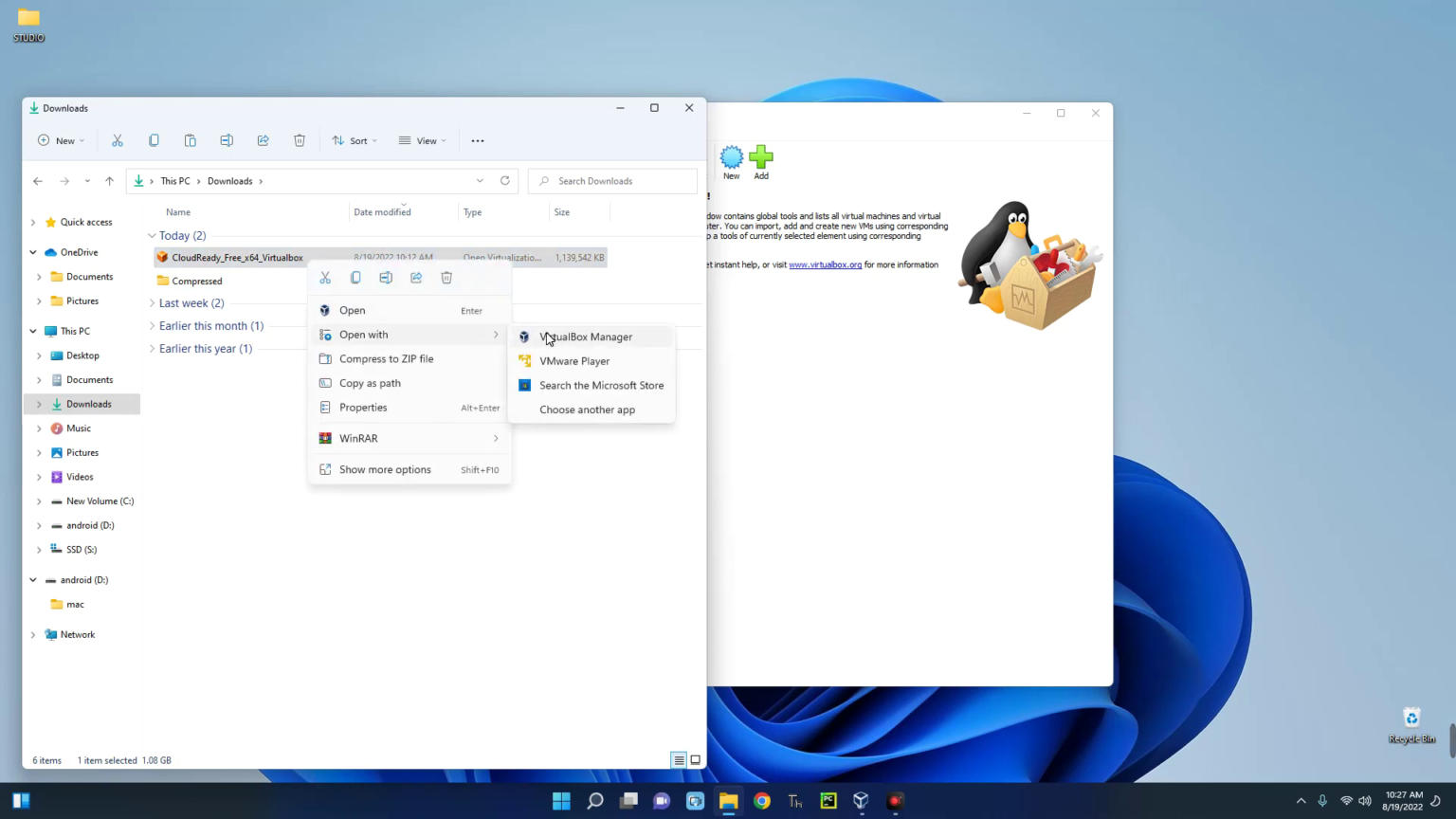Open VirtualBox from the taskbar
The width and height of the screenshot is (1456, 819).
861,801
